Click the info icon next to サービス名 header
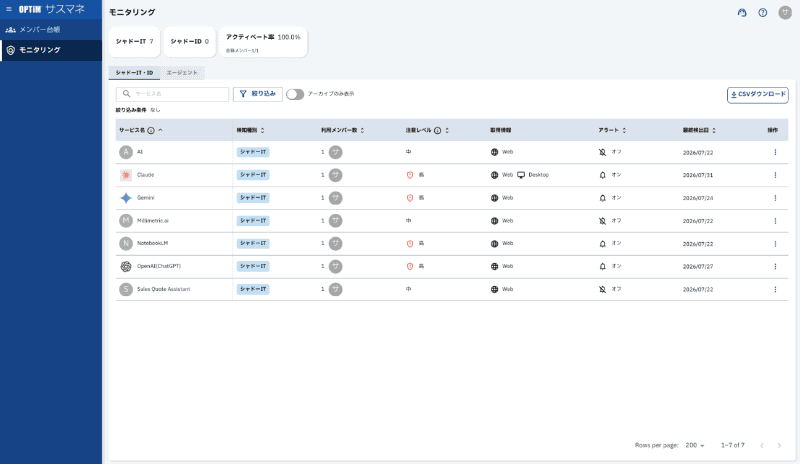The width and height of the screenshot is (800, 464). 151,131
